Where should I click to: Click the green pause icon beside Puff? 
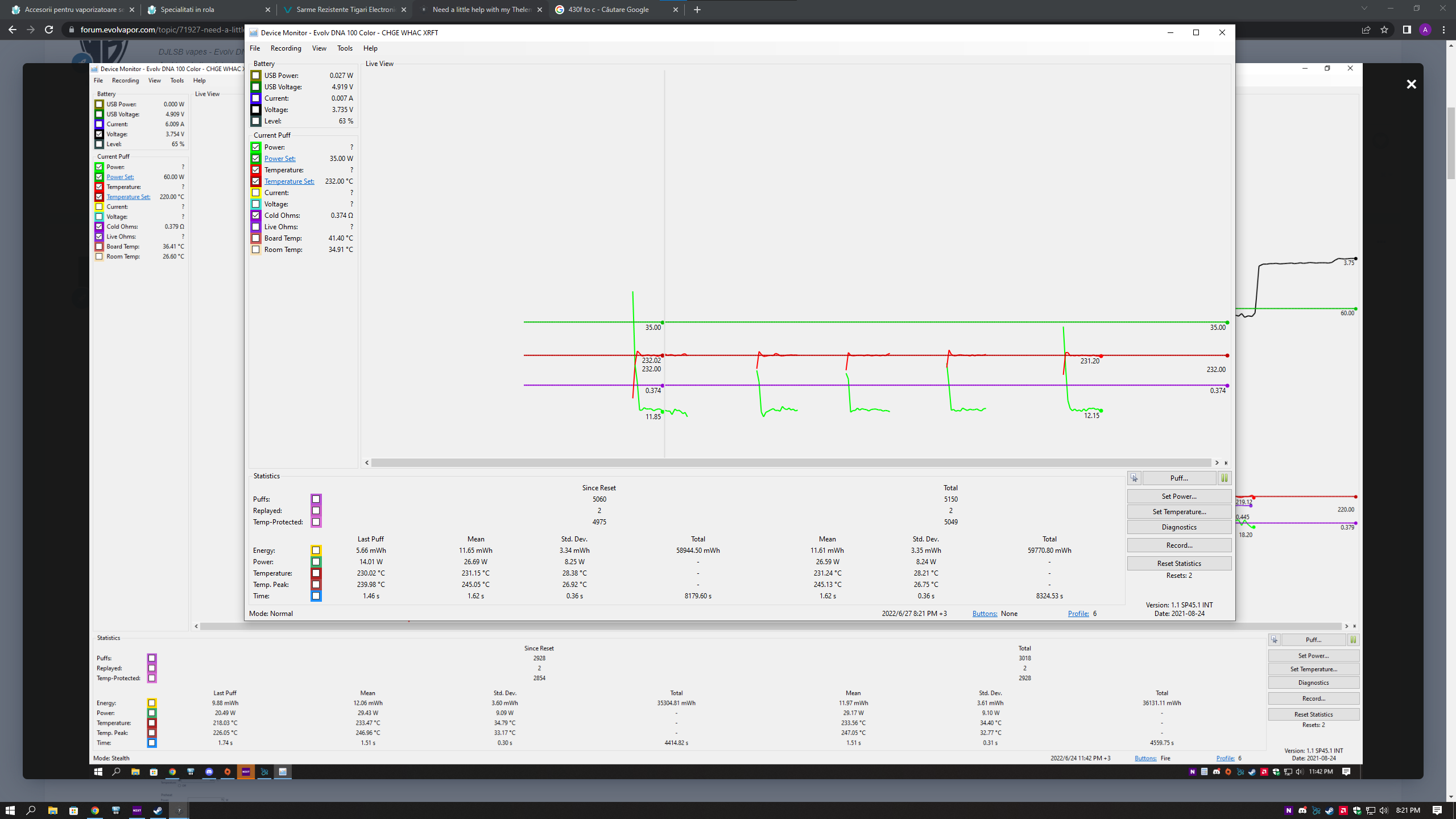point(1225,478)
